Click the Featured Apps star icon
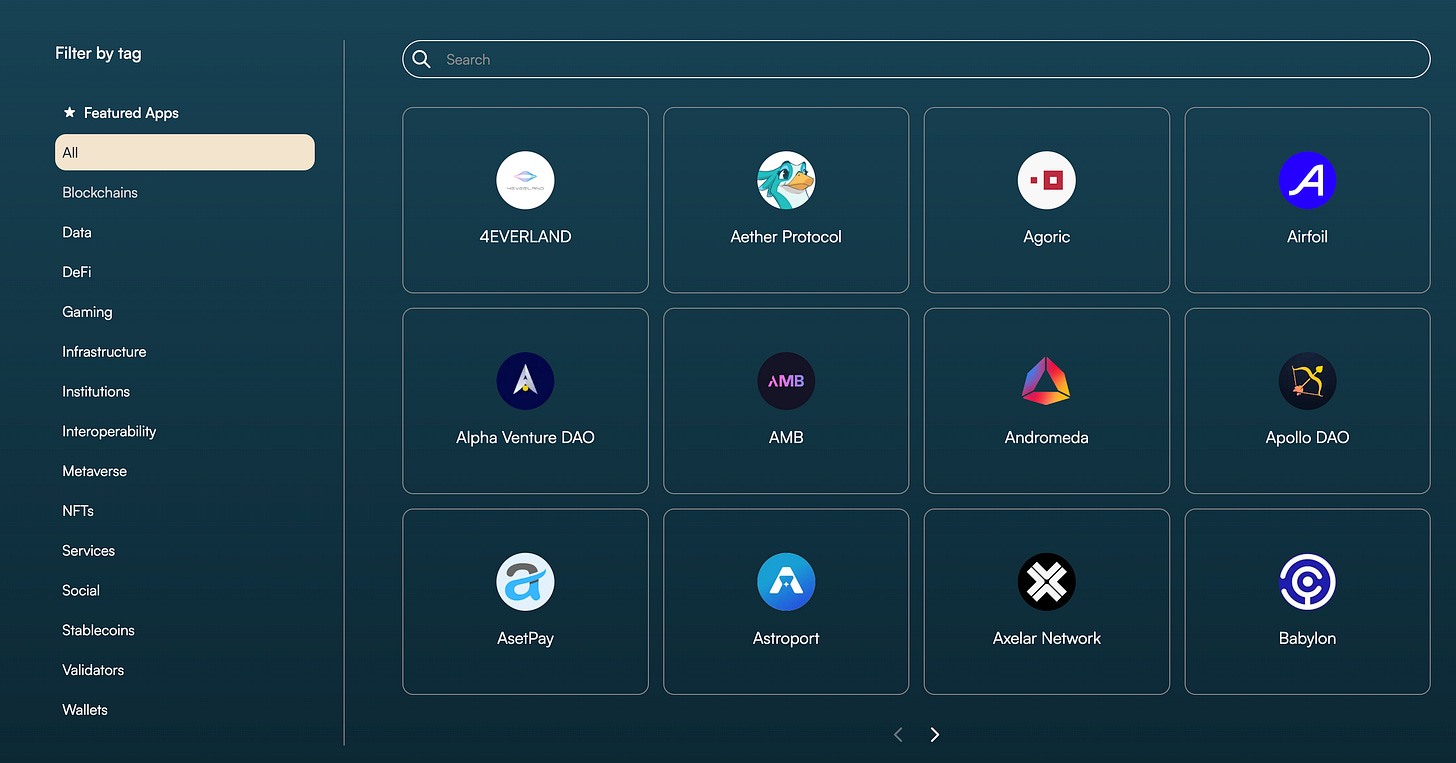 (69, 113)
